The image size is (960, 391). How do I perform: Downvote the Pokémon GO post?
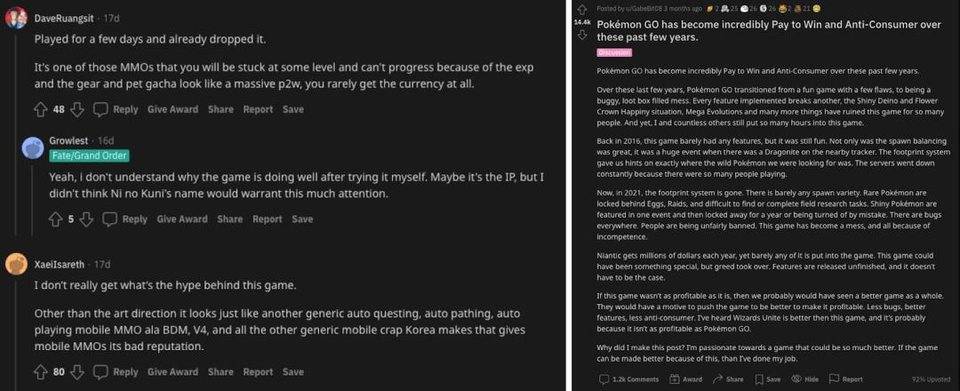(581, 34)
